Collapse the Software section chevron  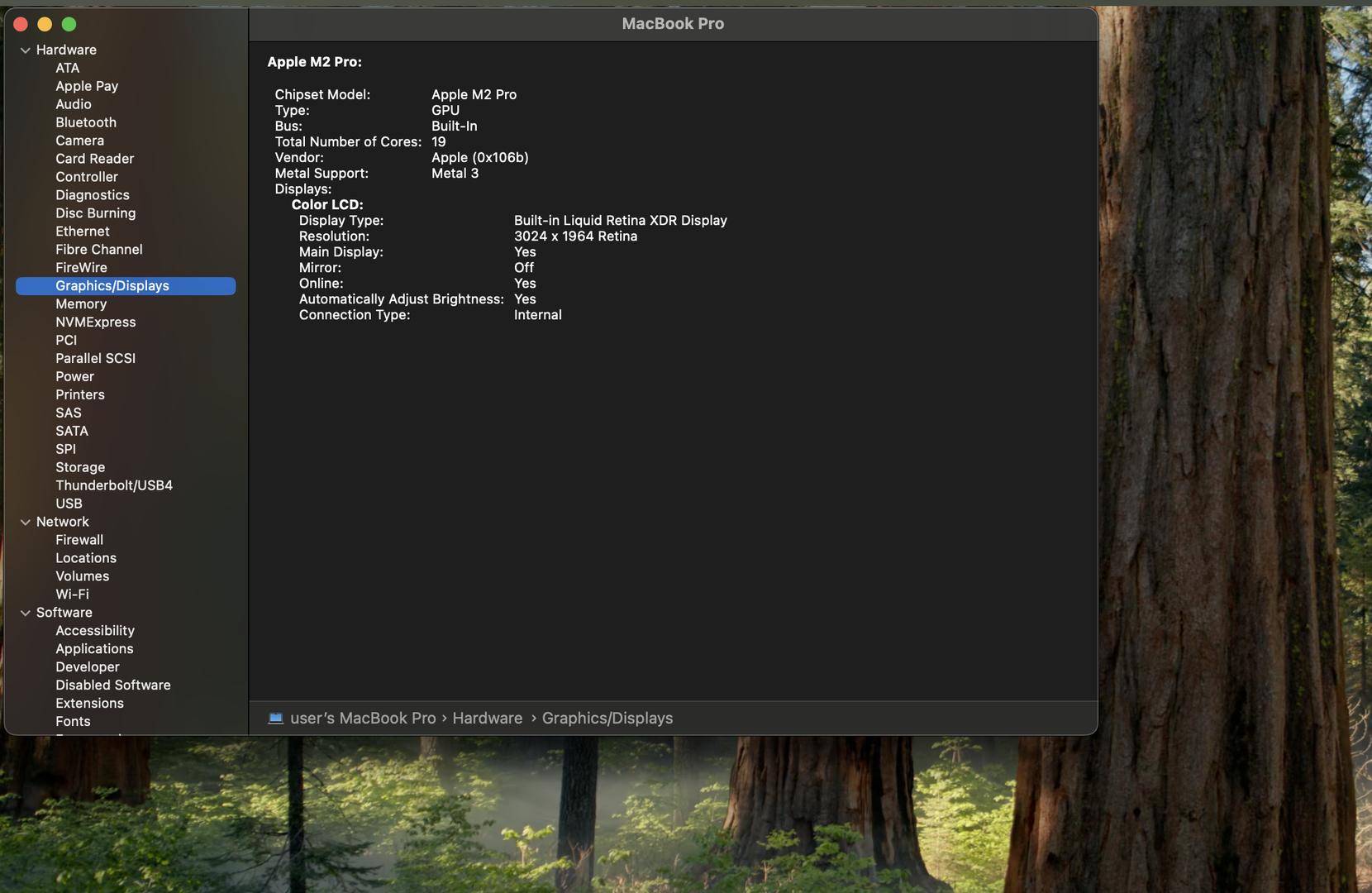[x=26, y=614]
